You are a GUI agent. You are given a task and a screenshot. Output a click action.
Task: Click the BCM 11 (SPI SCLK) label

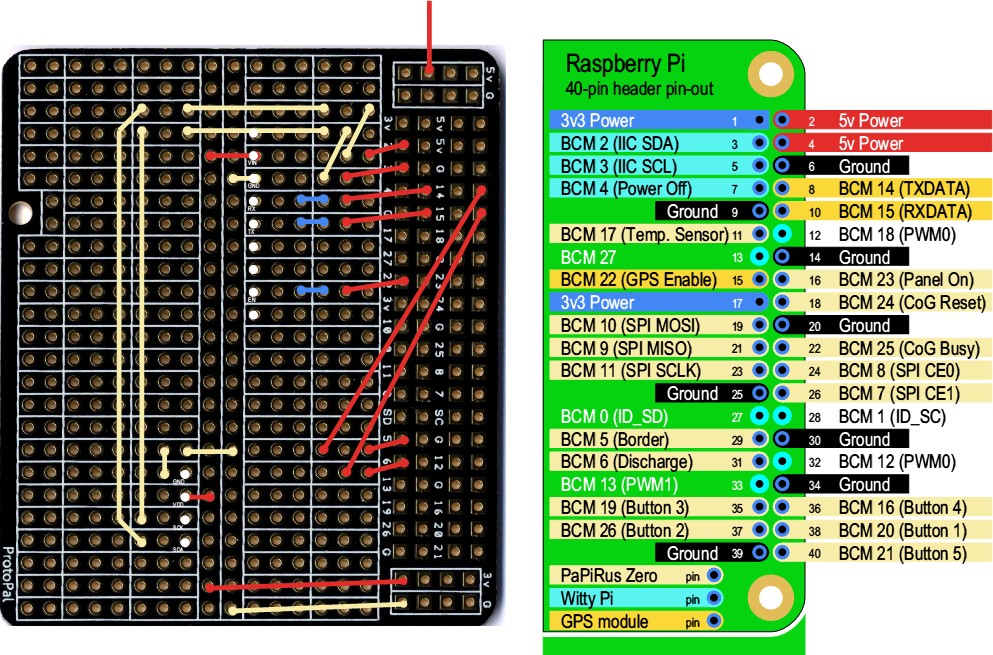[631, 371]
